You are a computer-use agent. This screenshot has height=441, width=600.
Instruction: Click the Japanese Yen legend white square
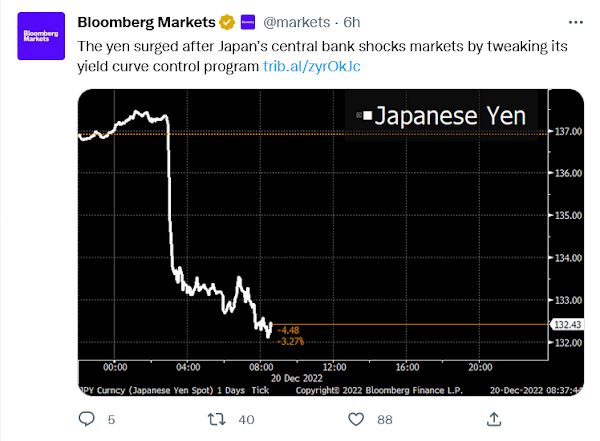pos(367,115)
